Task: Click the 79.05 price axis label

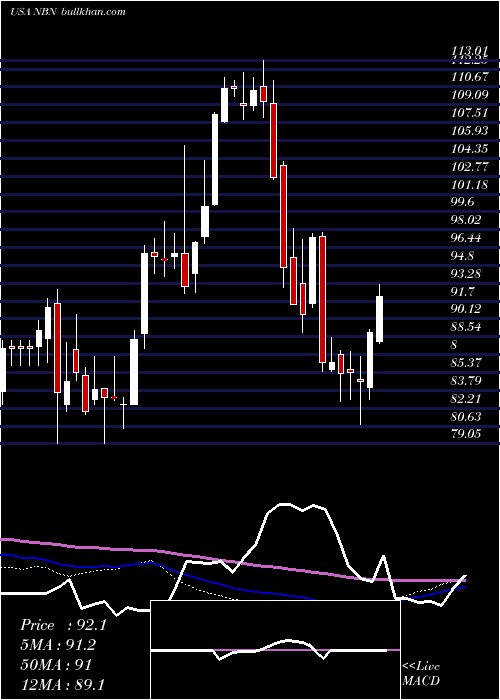Action: (x=466, y=434)
